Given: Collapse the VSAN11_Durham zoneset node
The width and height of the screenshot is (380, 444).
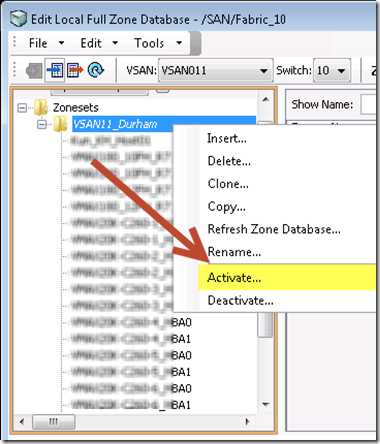Looking at the screenshot, I should pyautogui.click(x=42, y=124).
